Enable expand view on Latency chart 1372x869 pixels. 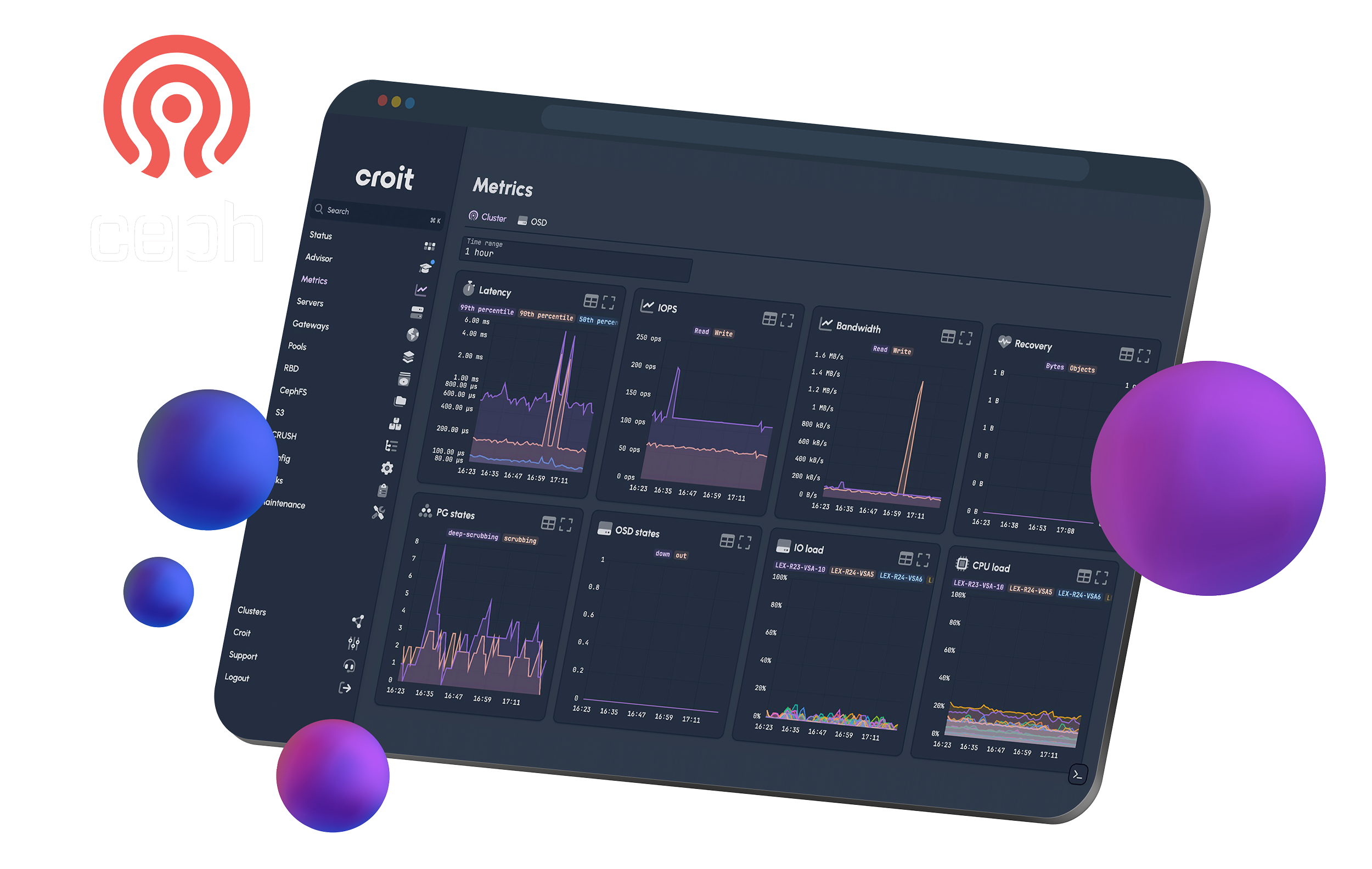[x=609, y=302]
